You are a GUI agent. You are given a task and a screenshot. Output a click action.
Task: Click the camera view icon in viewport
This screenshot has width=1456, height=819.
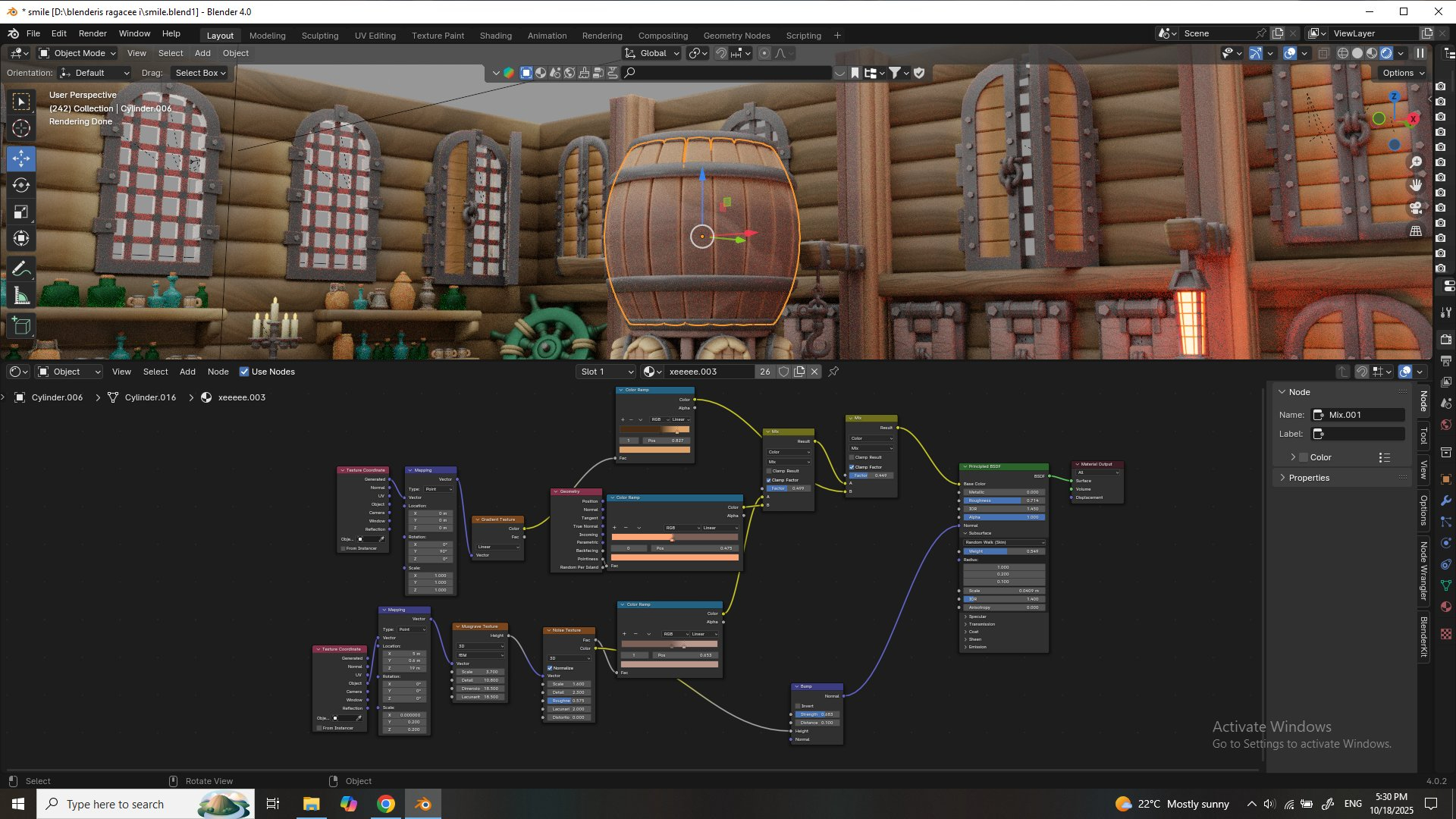[x=1416, y=208]
